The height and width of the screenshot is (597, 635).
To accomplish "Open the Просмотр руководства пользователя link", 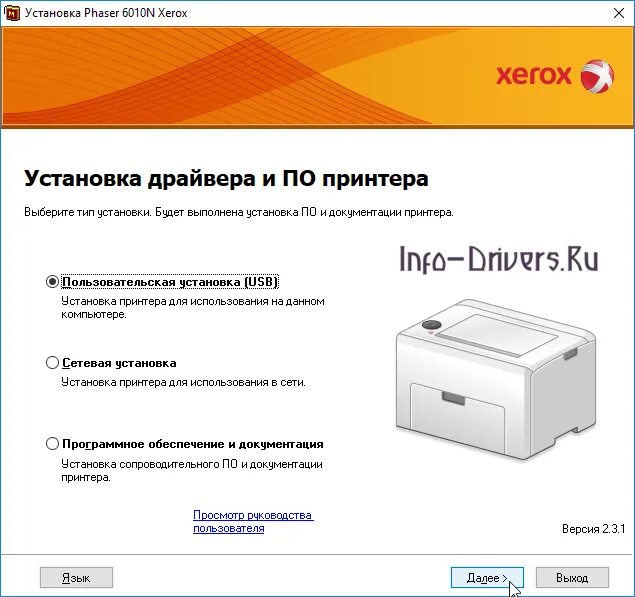I will 253,522.
